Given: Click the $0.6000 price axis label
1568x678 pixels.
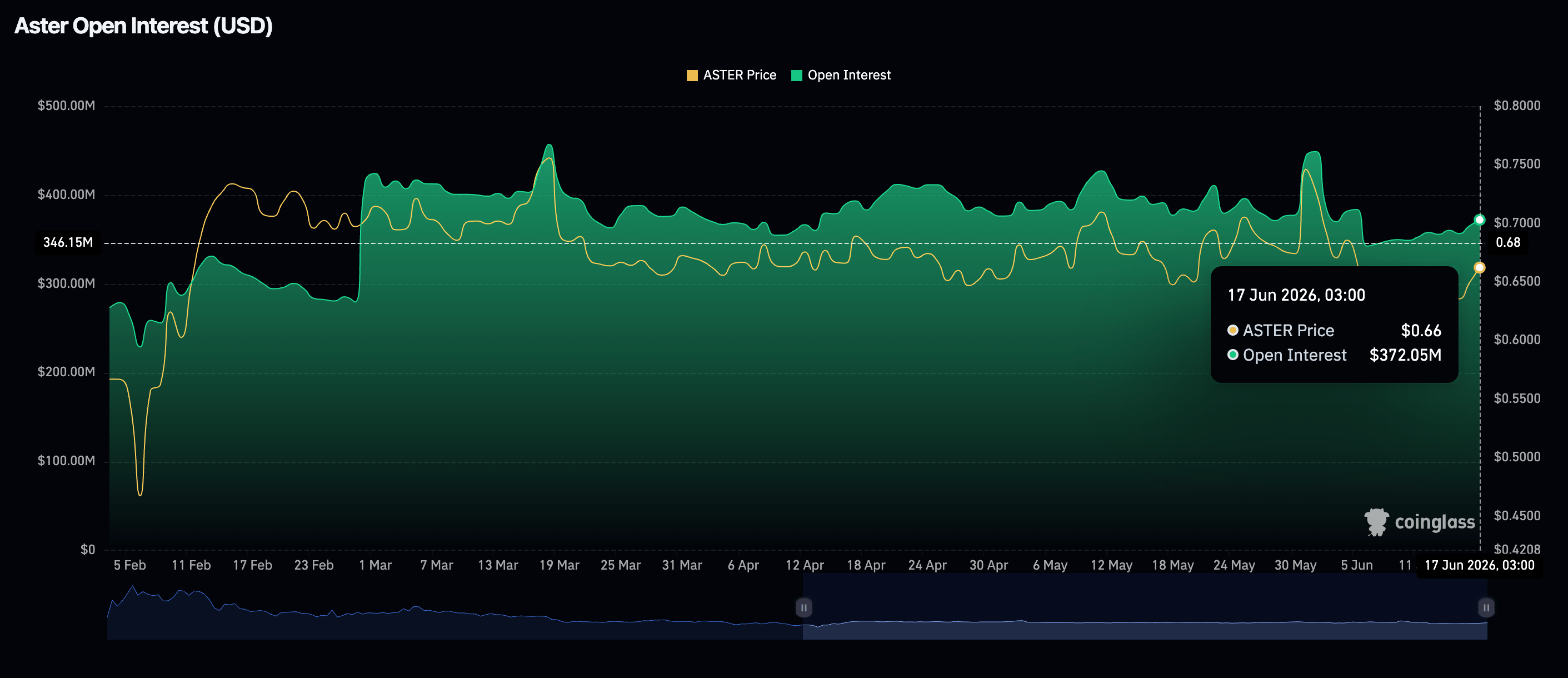Looking at the screenshot, I should click(x=1517, y=340).
